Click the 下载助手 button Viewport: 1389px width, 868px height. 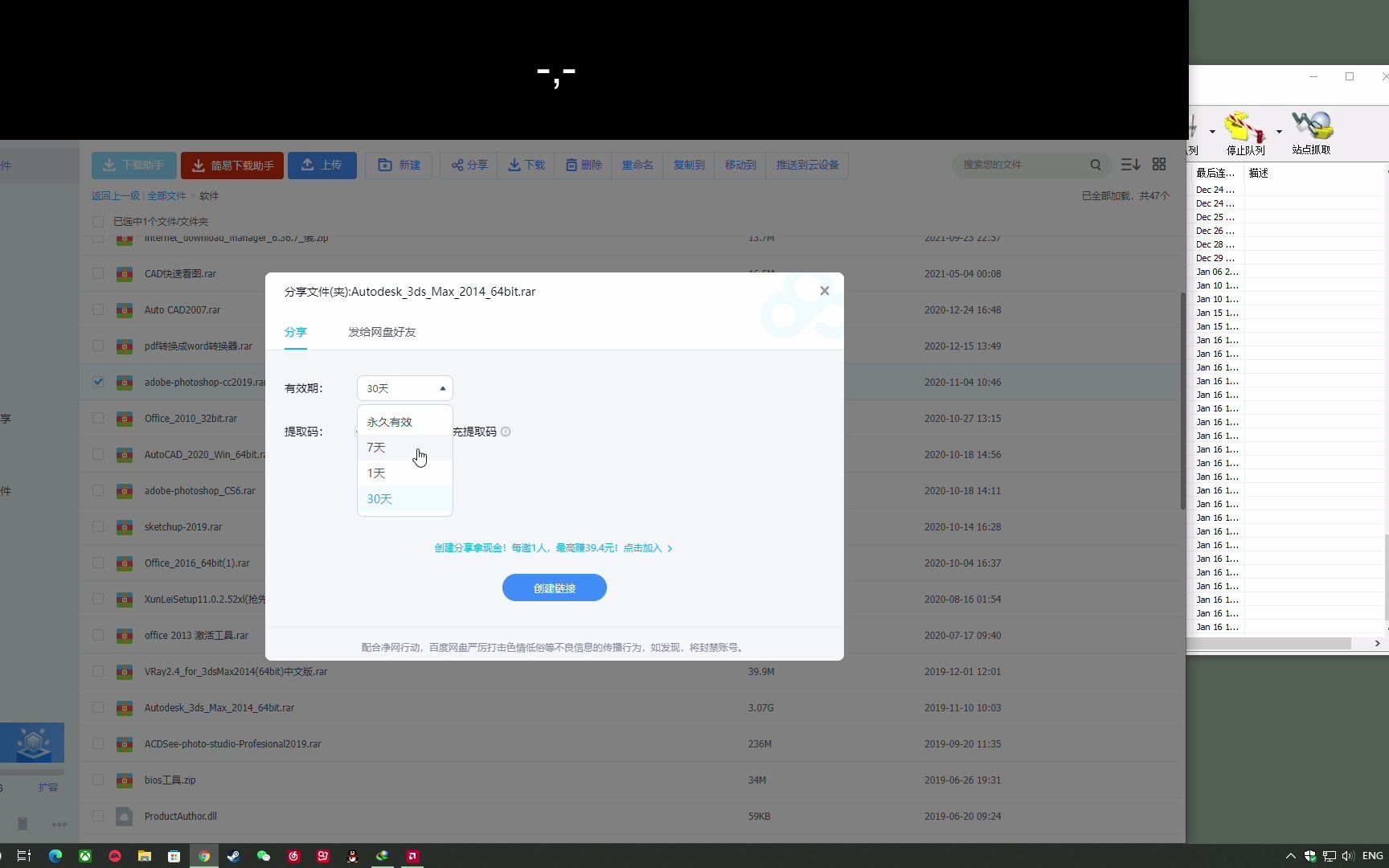click(x=133, y=166)
